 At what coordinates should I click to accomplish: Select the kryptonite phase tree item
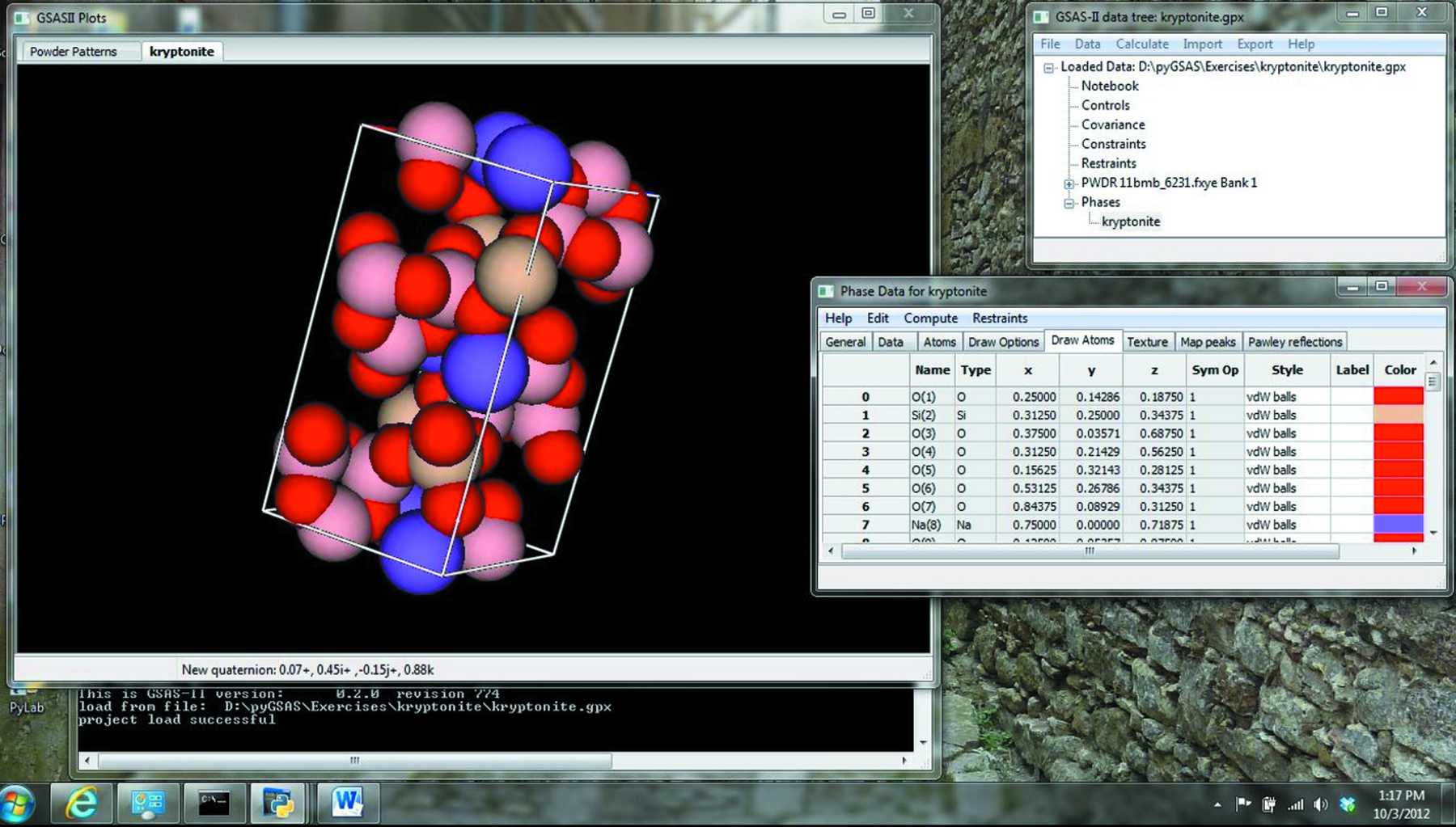1131,222
